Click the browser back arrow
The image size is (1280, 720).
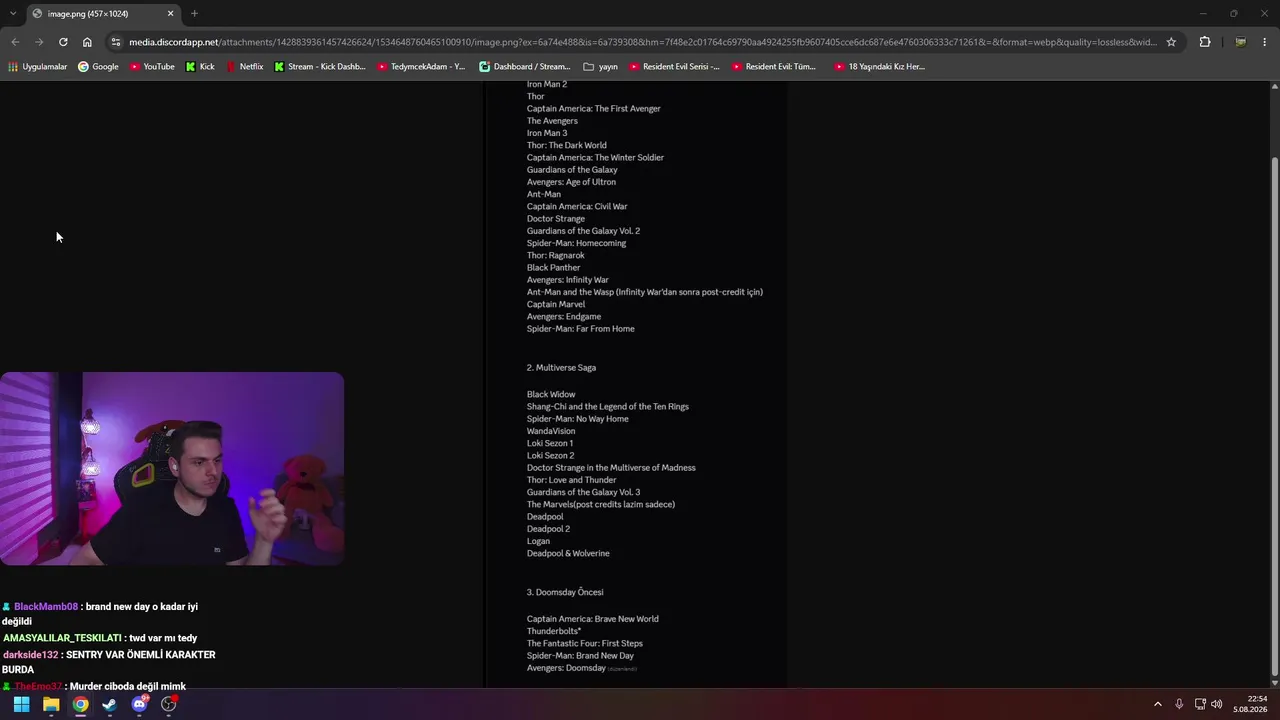[15, 42]
